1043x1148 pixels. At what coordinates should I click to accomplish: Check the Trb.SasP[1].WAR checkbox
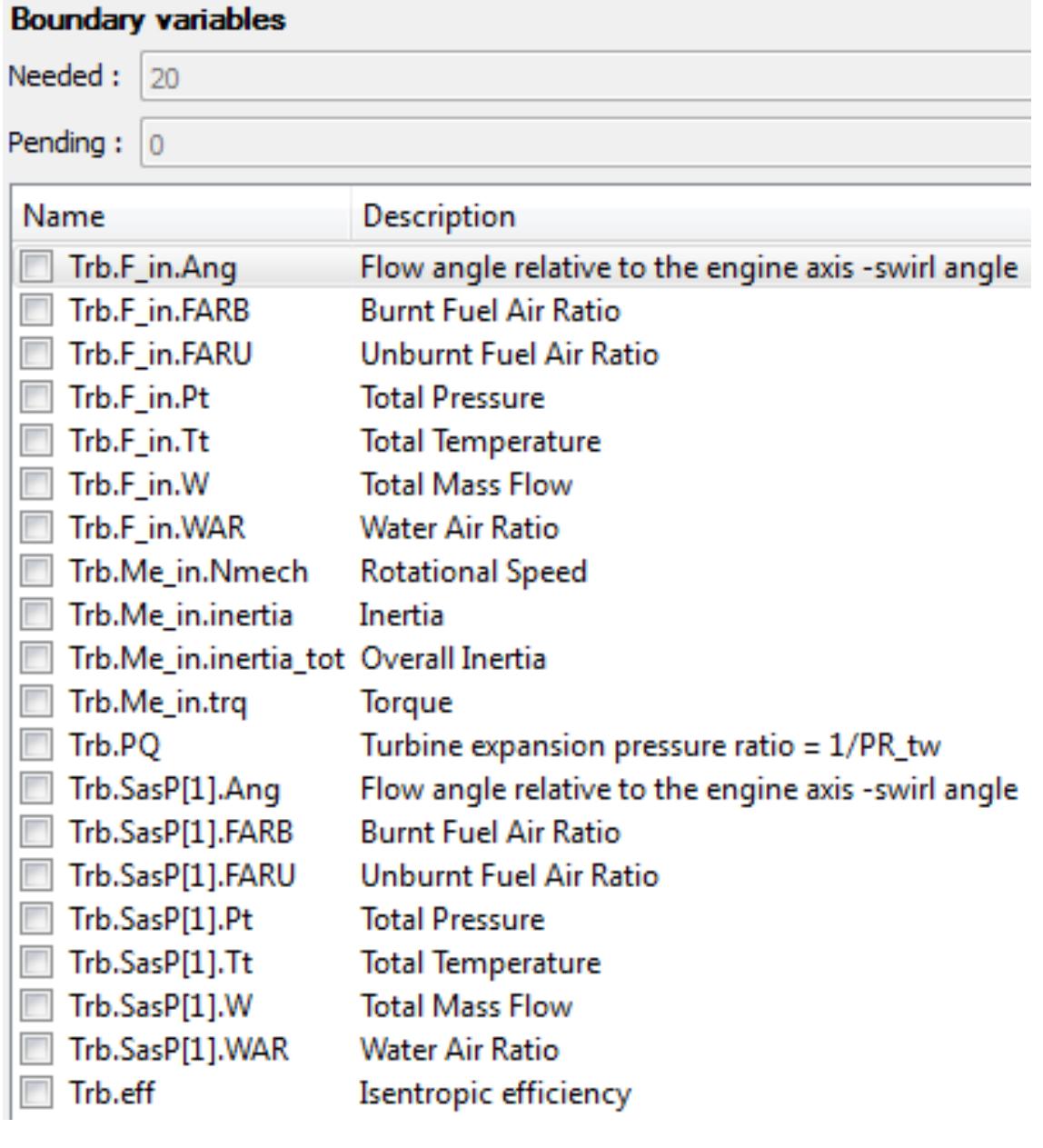38,1051
